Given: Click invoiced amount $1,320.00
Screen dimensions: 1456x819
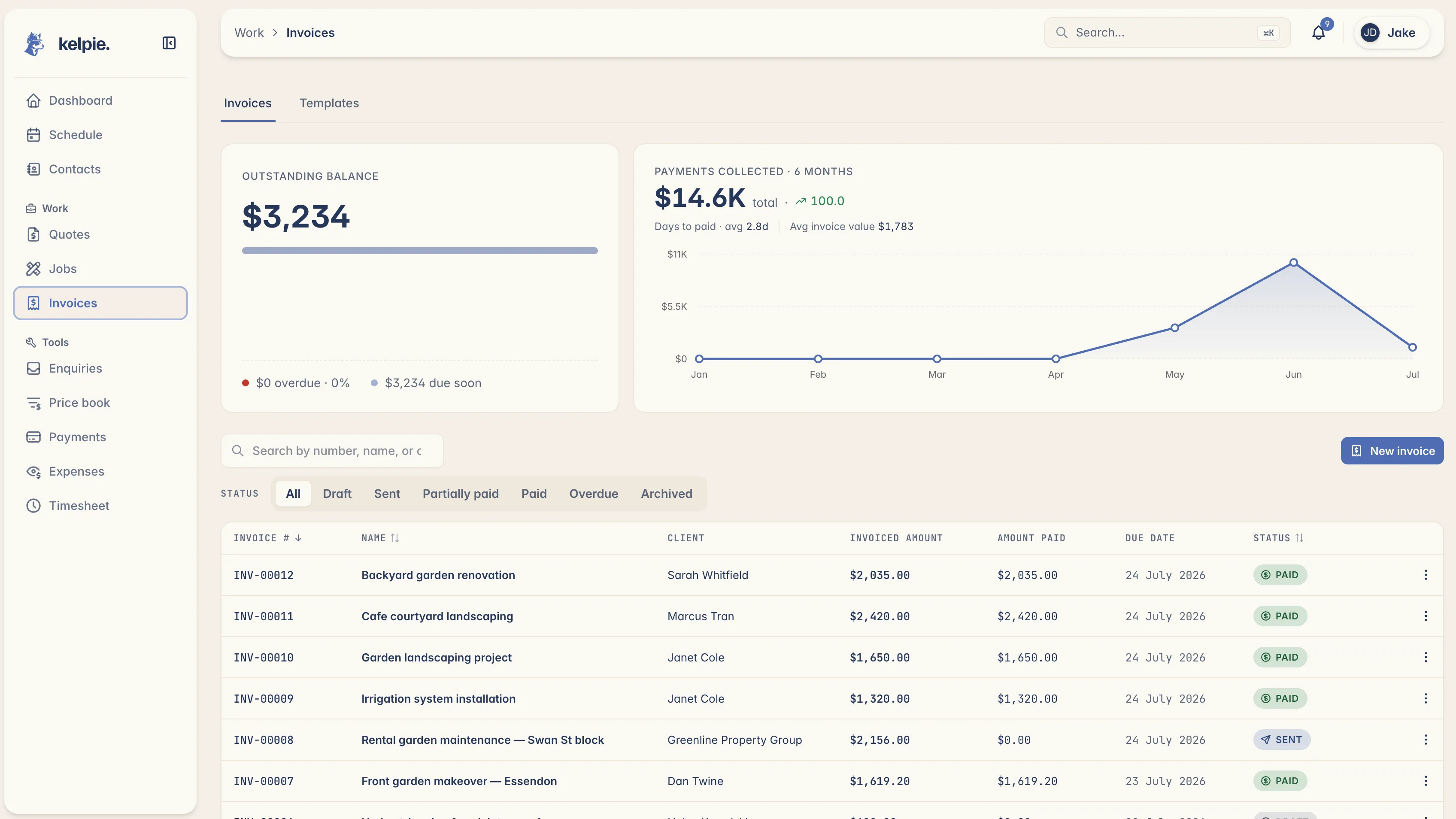Looking at the screenshot, I should tap(880, 699).
